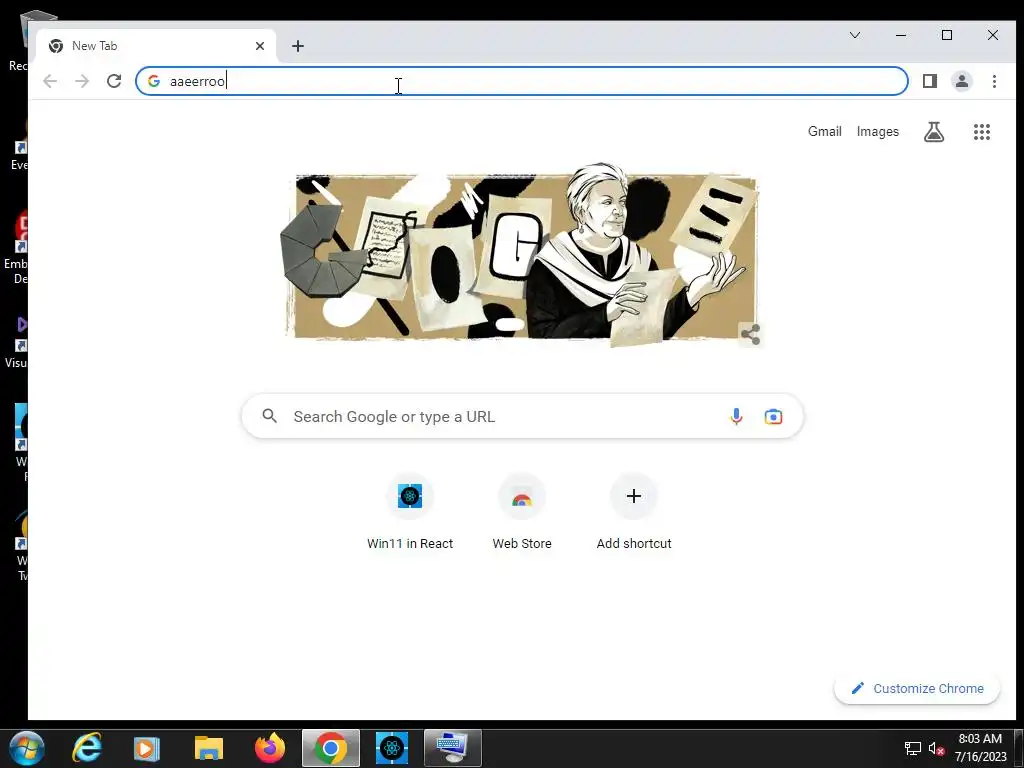Open the React app taskbar icon
The image size is (1024, 768).
click(x=392, y=748)
